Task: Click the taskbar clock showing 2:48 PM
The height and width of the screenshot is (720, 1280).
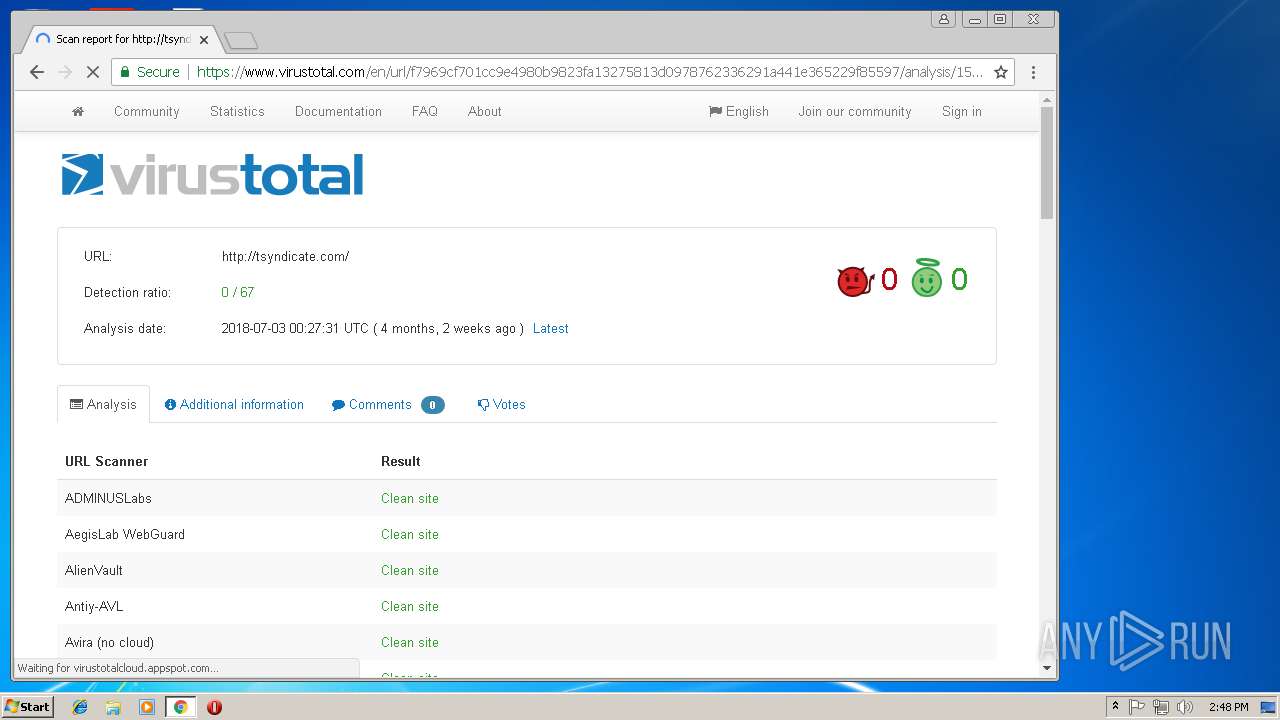Action: click(x=1228, y=707)
